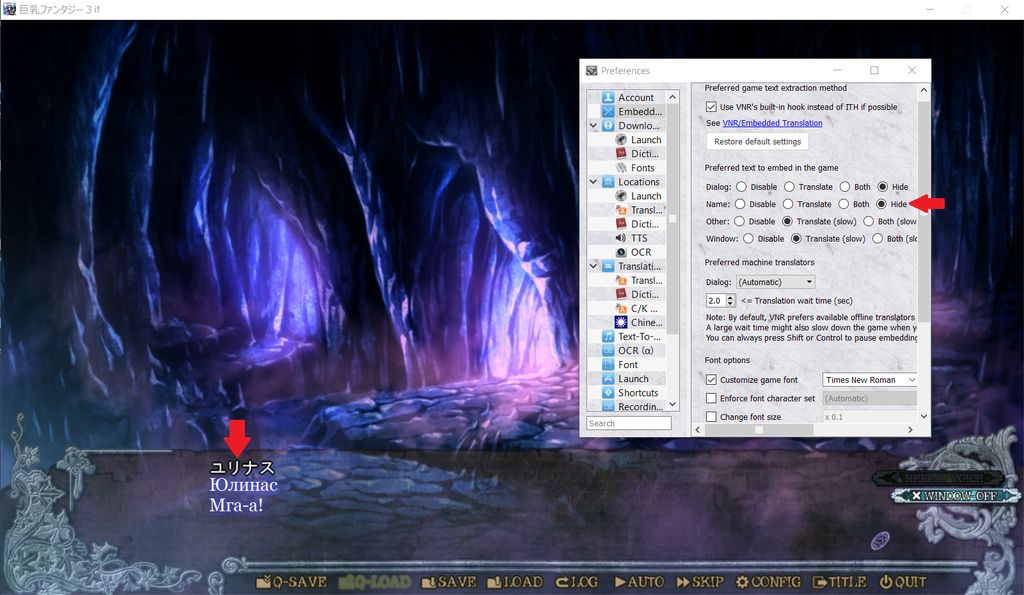Select Disable for Name embed text
Image resolution: width=1024 pixels, height=595 pixels.
pos(740,204)
